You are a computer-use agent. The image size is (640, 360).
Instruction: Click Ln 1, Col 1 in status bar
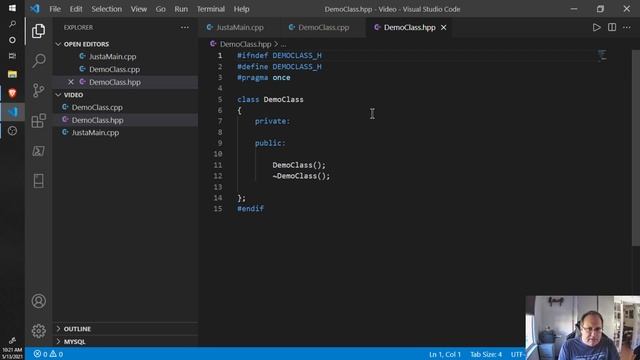(x=445, y=354)
